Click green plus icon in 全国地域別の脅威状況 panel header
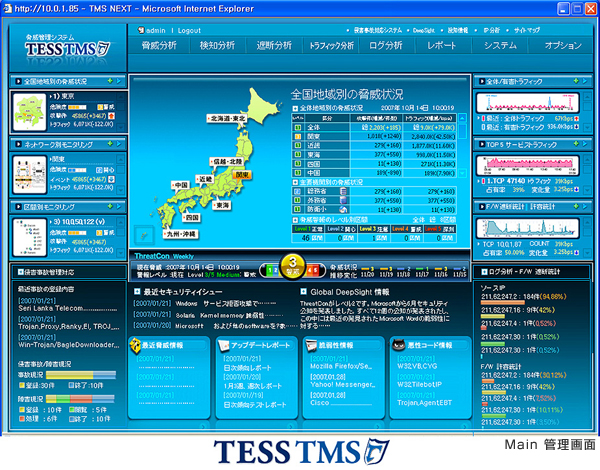 pyautogui.click(x=110, y=81)
